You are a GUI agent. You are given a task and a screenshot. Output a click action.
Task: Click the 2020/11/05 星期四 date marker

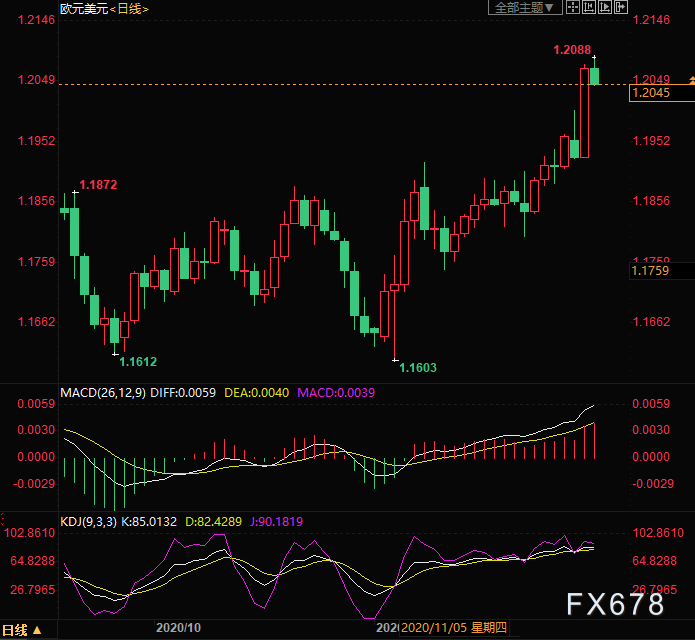pos(453,628)
